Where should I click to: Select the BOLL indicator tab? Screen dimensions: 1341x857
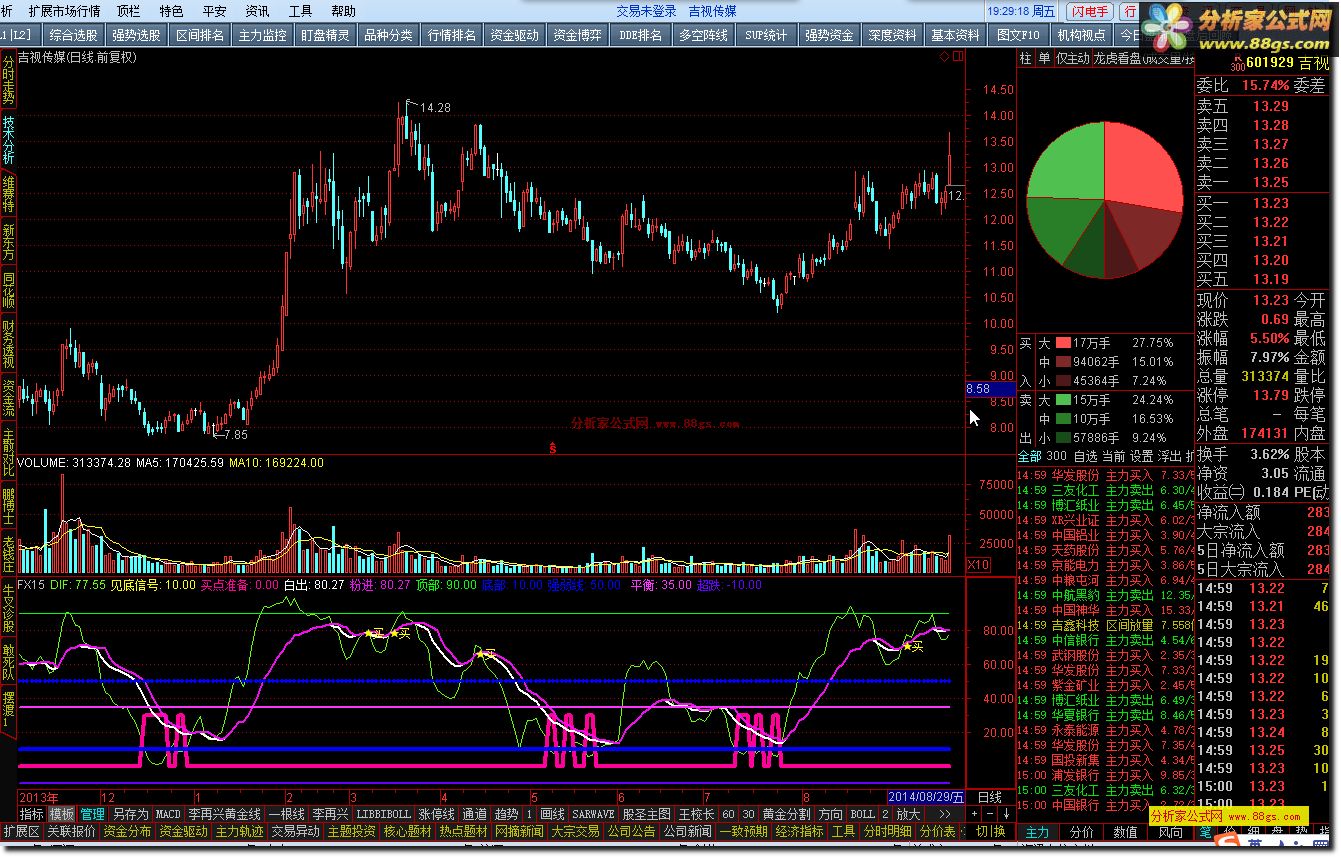862,814
